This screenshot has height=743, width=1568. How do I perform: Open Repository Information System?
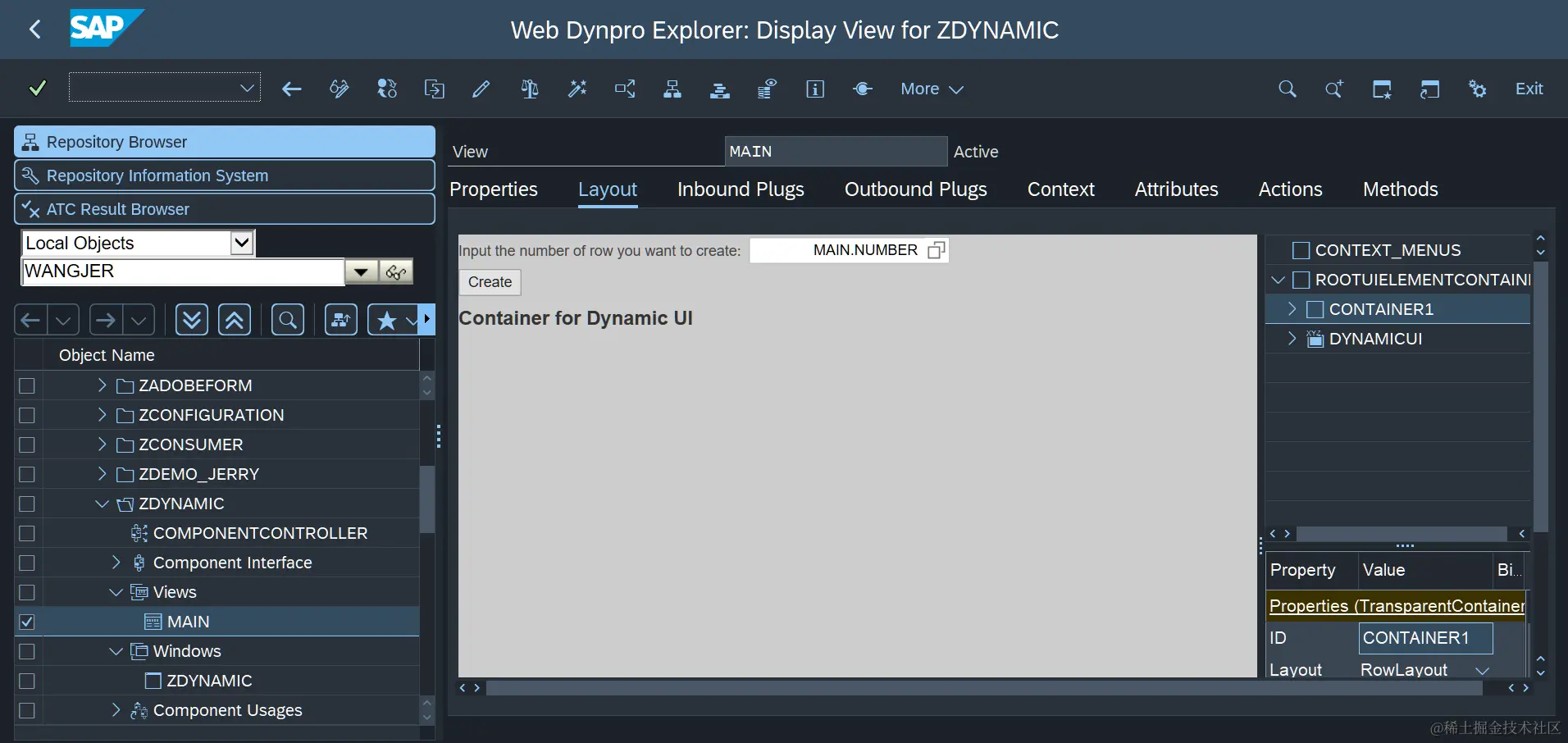pyautogui.click(x=225, y=175)
